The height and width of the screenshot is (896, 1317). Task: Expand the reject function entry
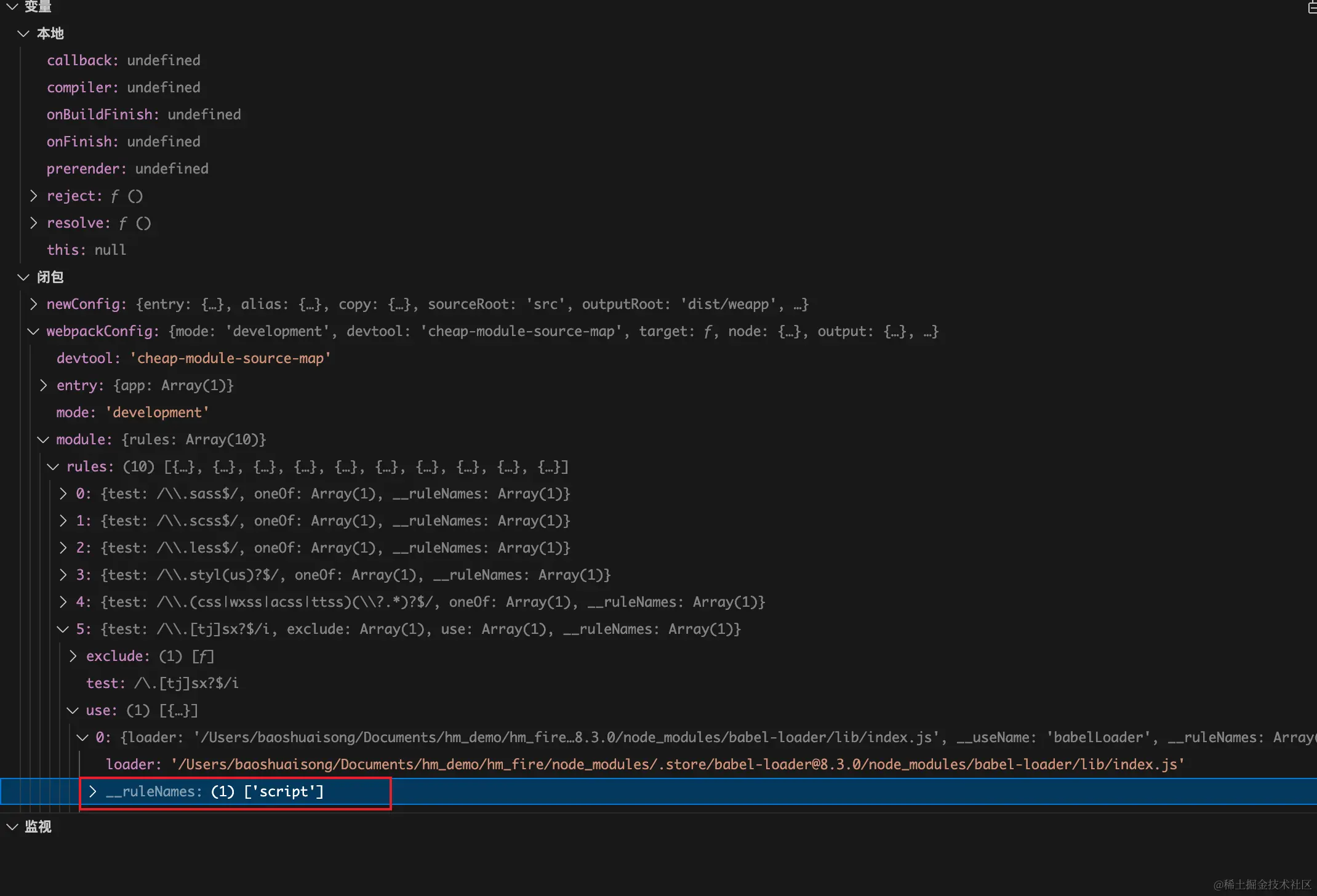[x=34, y=196]
